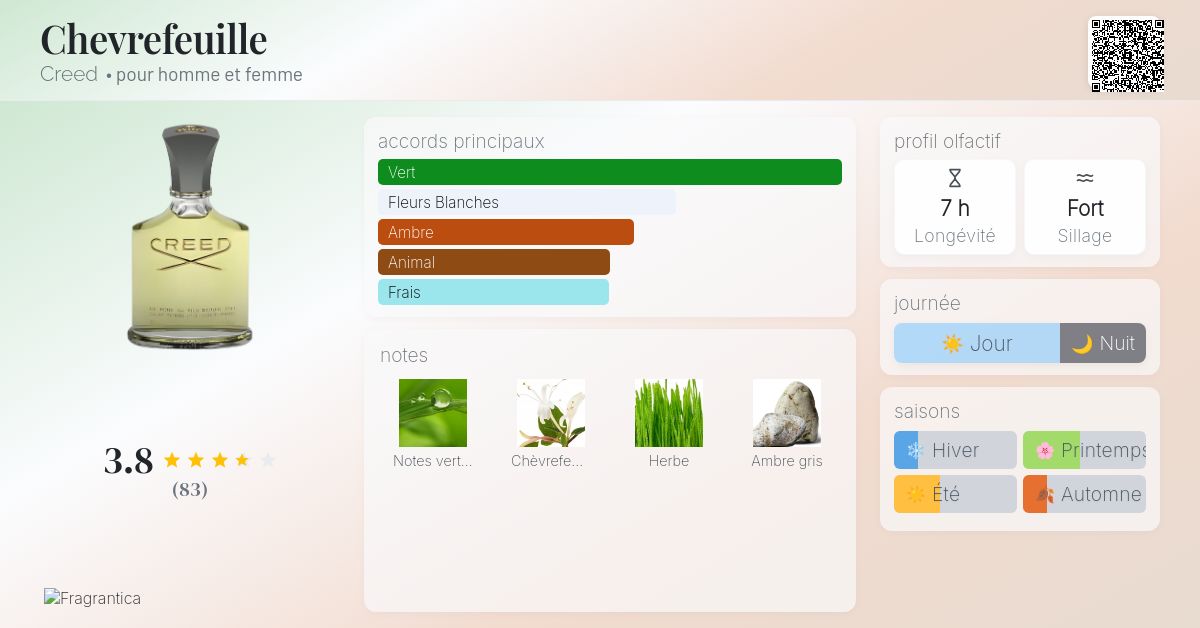Click the sun icon in Jour
Screen dimensions: 1200x628
click(x=952, y=344)
